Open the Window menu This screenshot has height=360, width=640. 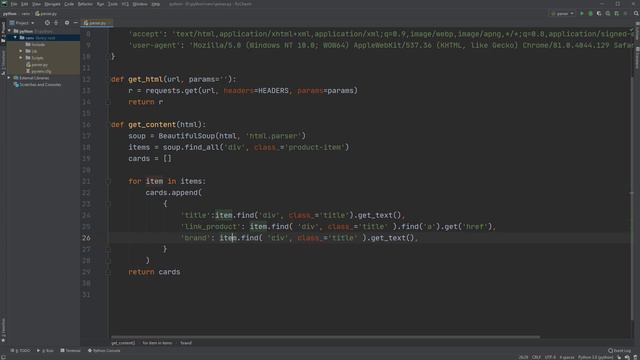[x=140, y=4]
